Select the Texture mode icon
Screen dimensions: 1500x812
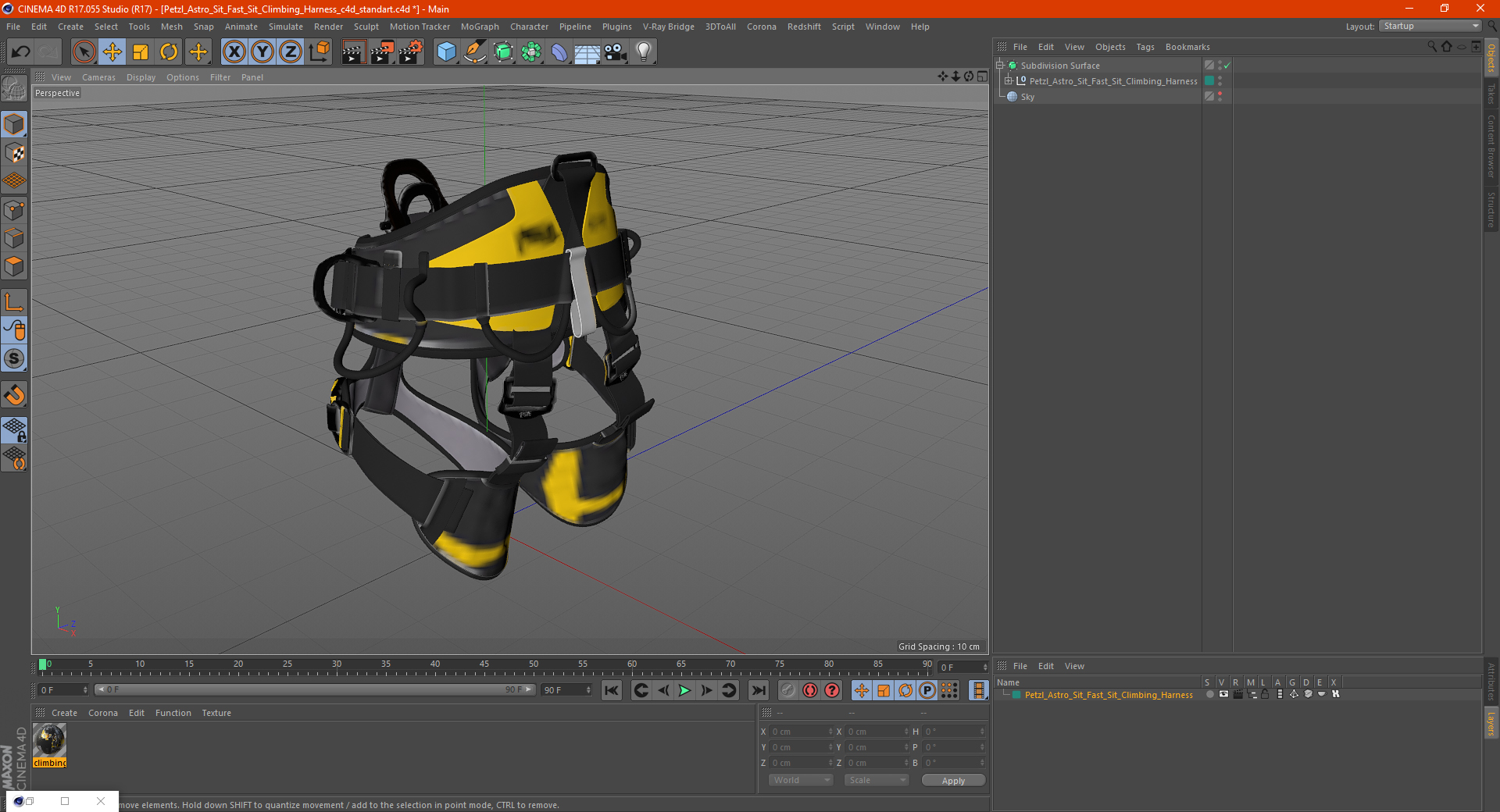[x=14, y=153]
